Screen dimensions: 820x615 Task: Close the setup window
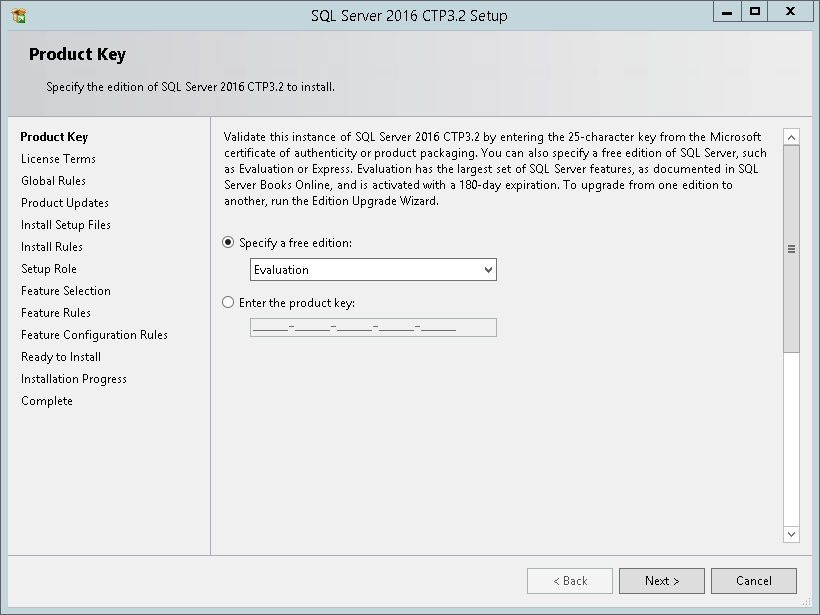790,12
